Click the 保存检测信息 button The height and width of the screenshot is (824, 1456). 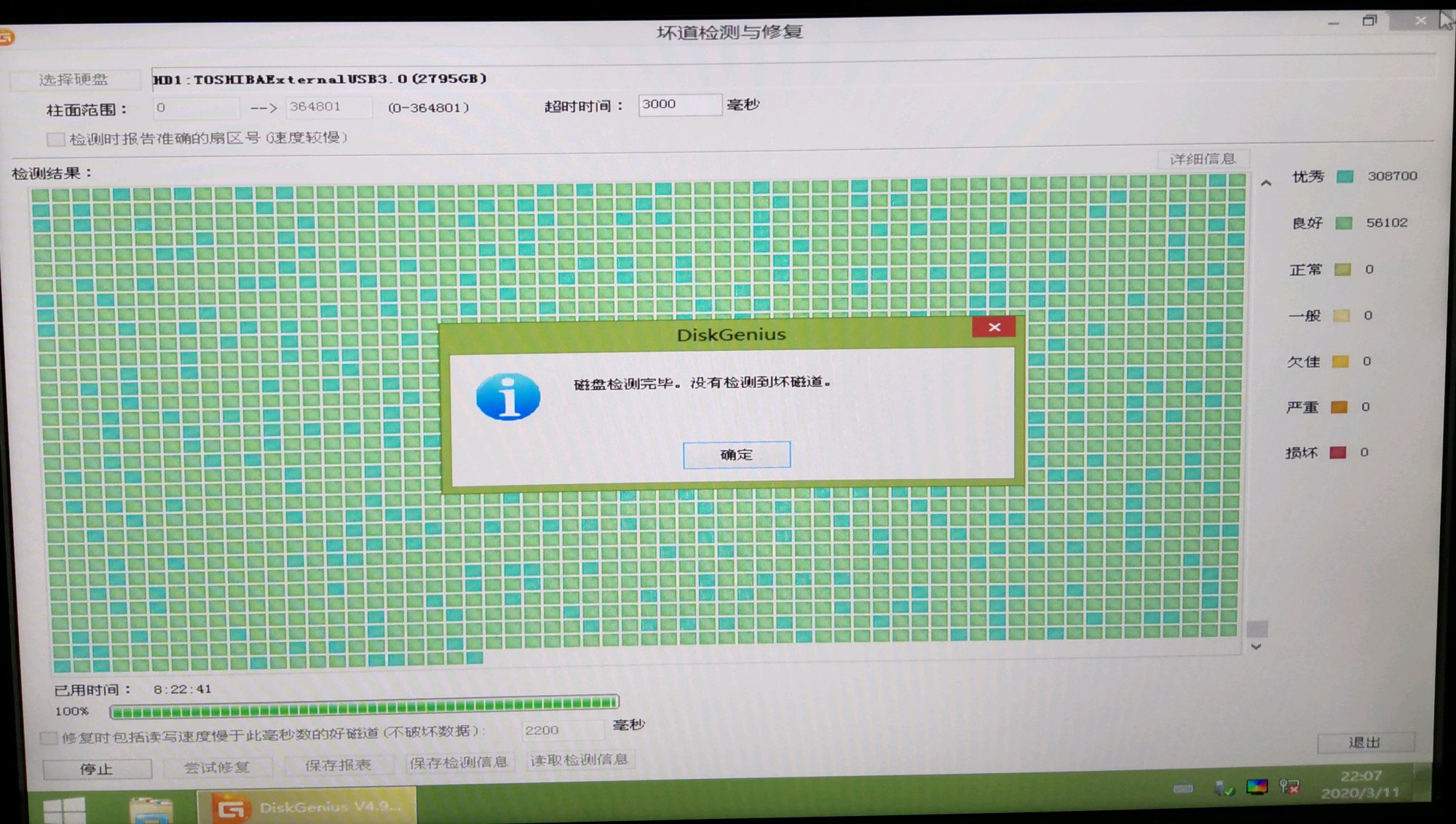coord(459,762)
